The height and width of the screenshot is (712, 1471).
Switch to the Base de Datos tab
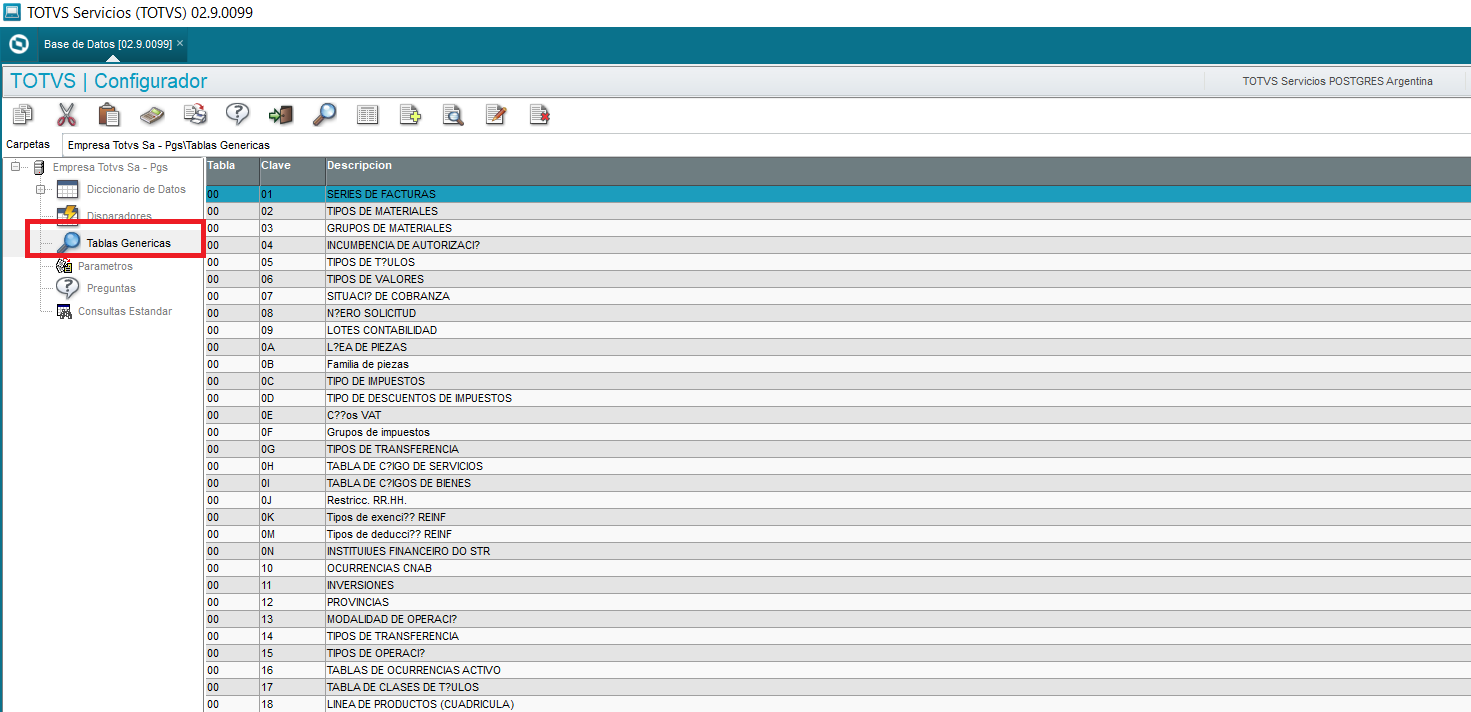coord(108,44)
